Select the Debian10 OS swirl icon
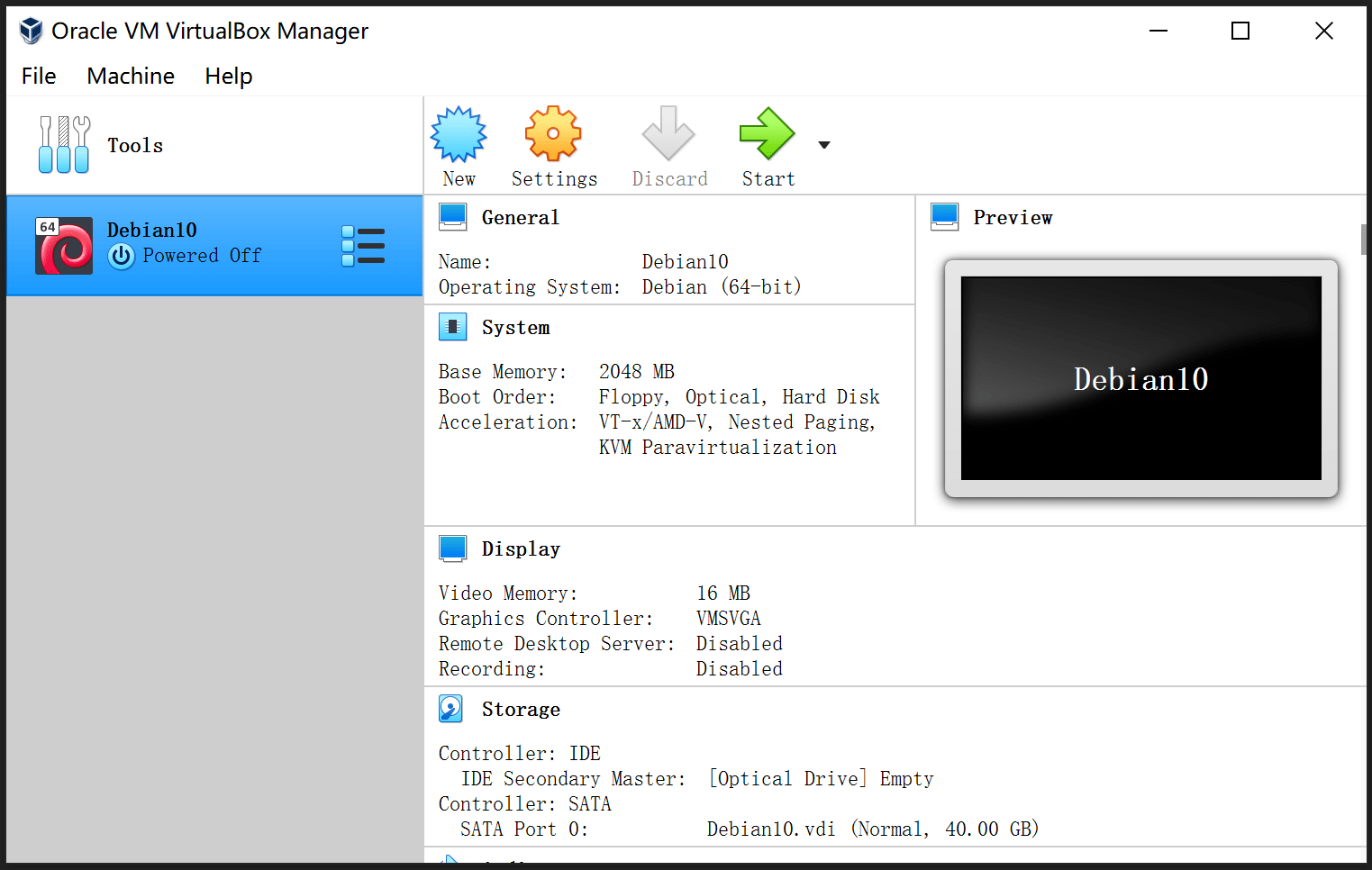 pyautogui.click(x=64, y=246)
